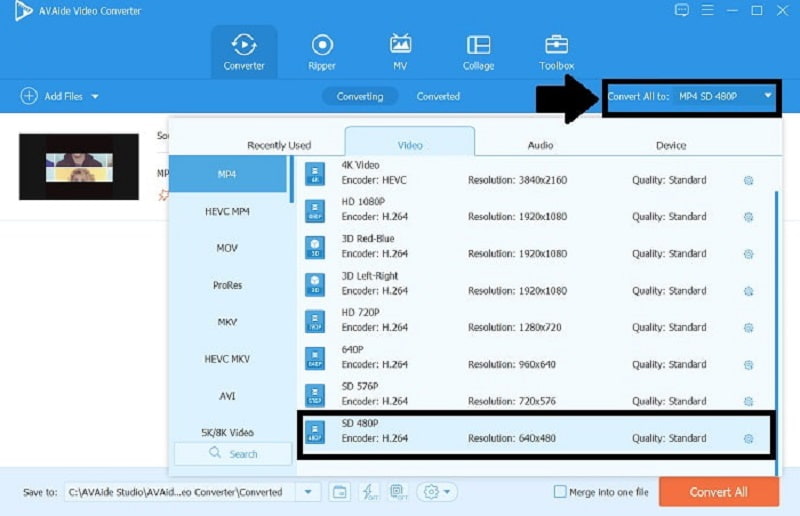Click the AVAide Video Converter logo

pos(23,11)
